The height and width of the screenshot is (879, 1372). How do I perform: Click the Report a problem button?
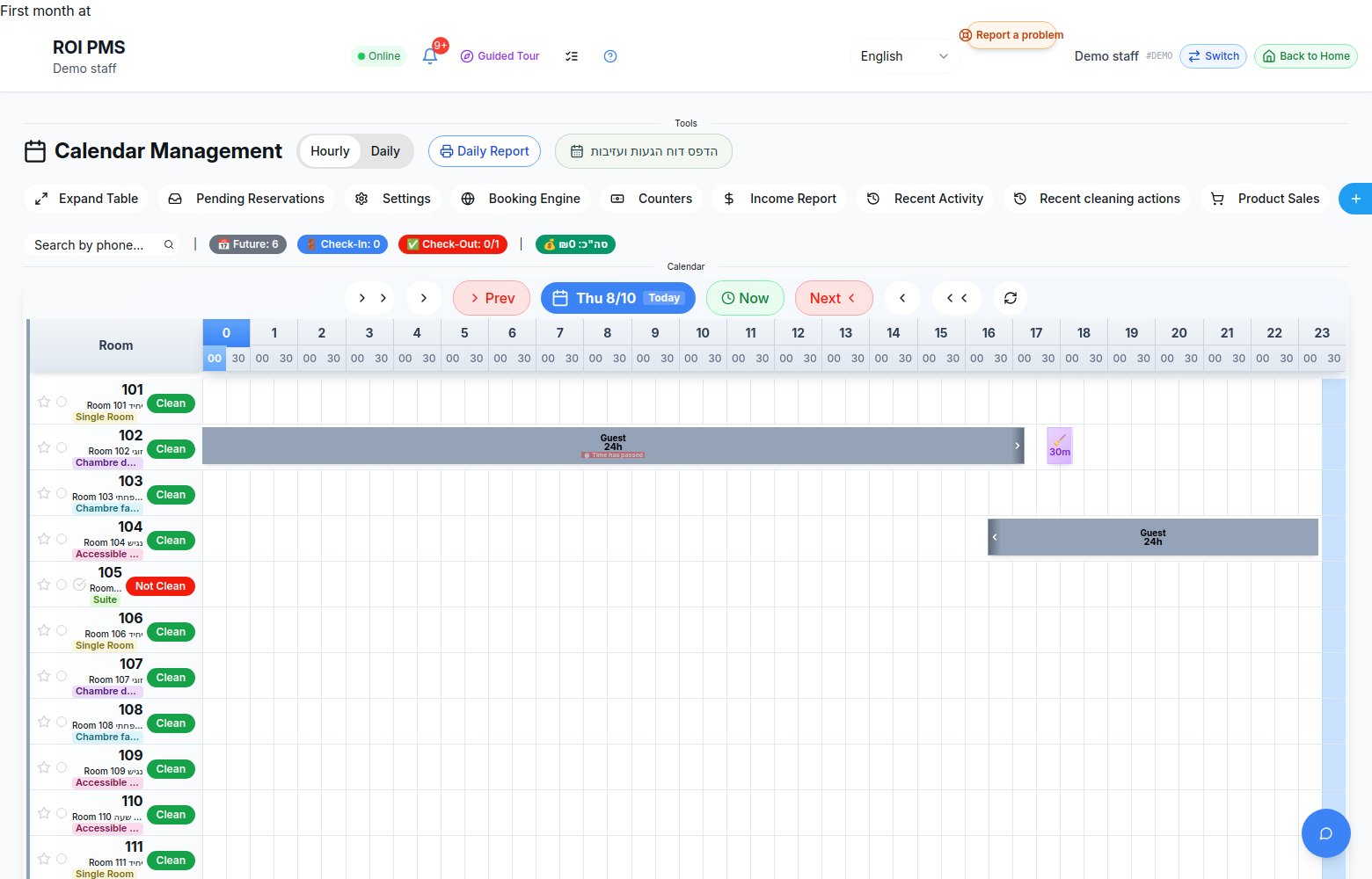click(x=1011, y=35)
